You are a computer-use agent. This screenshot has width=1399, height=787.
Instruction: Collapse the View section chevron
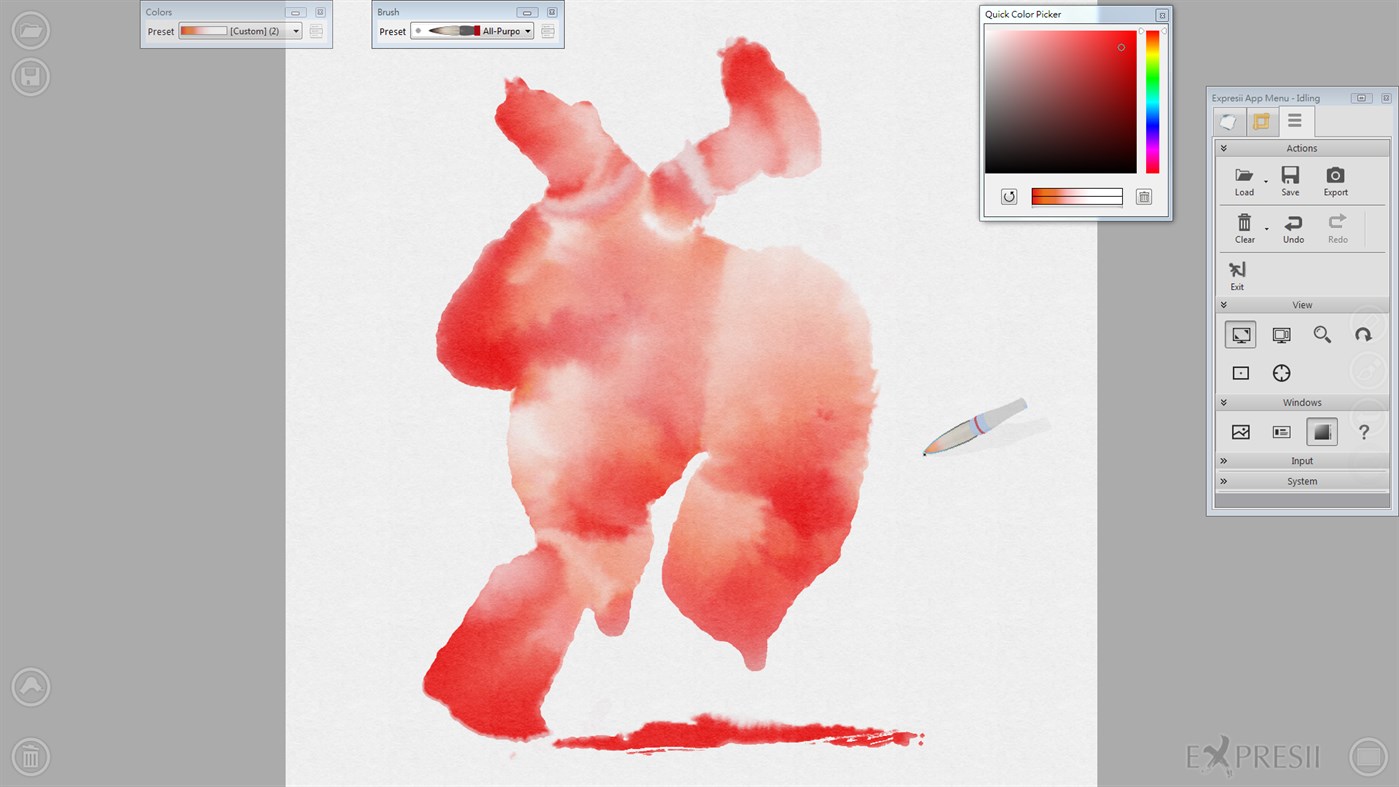click(x=1222, y=304)
